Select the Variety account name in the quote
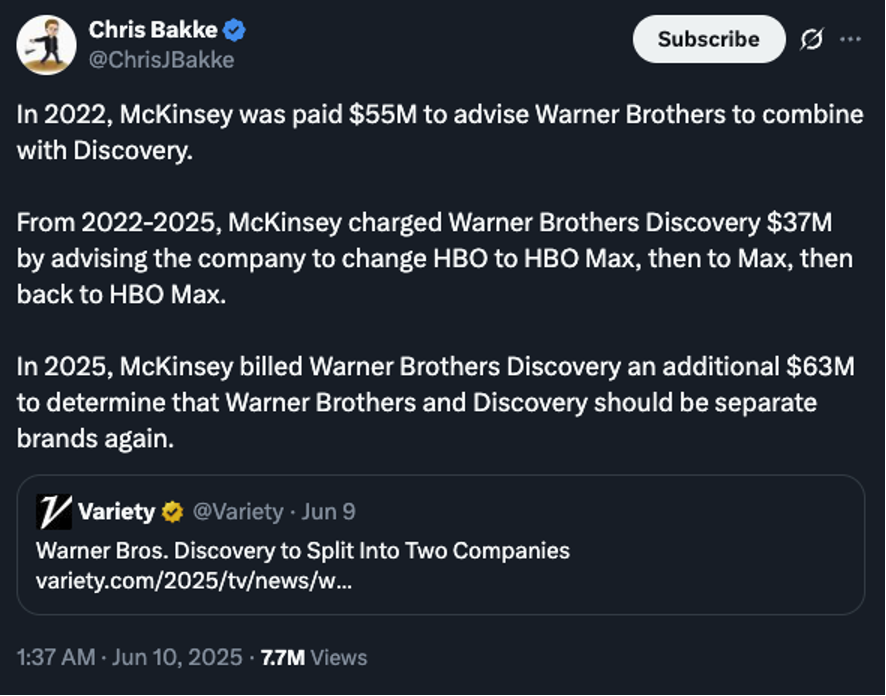Screen dimensions: 886x696 point(116,512)
